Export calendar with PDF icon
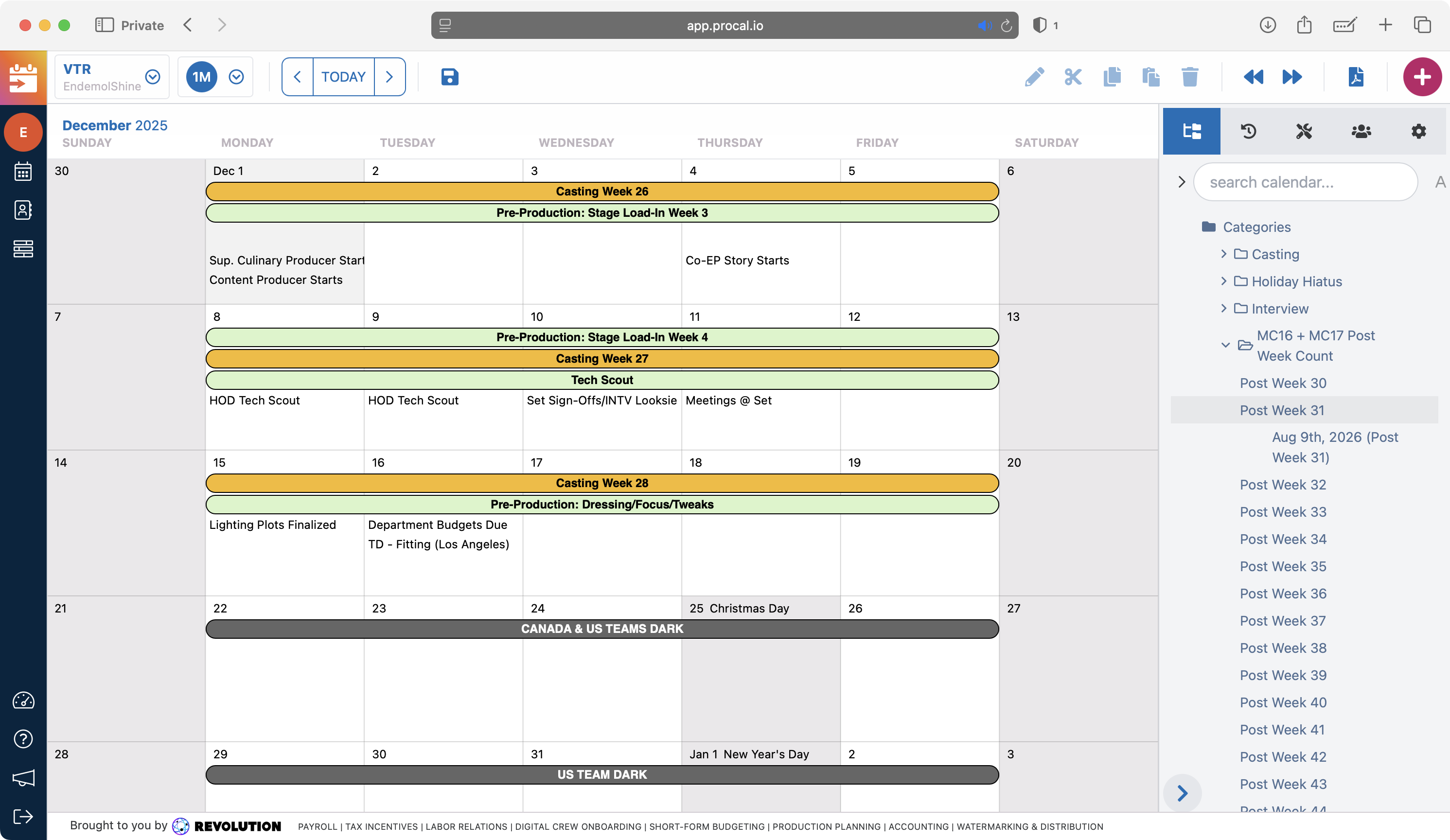This screenshot has height=840, width=1450. pos(1356,76)
